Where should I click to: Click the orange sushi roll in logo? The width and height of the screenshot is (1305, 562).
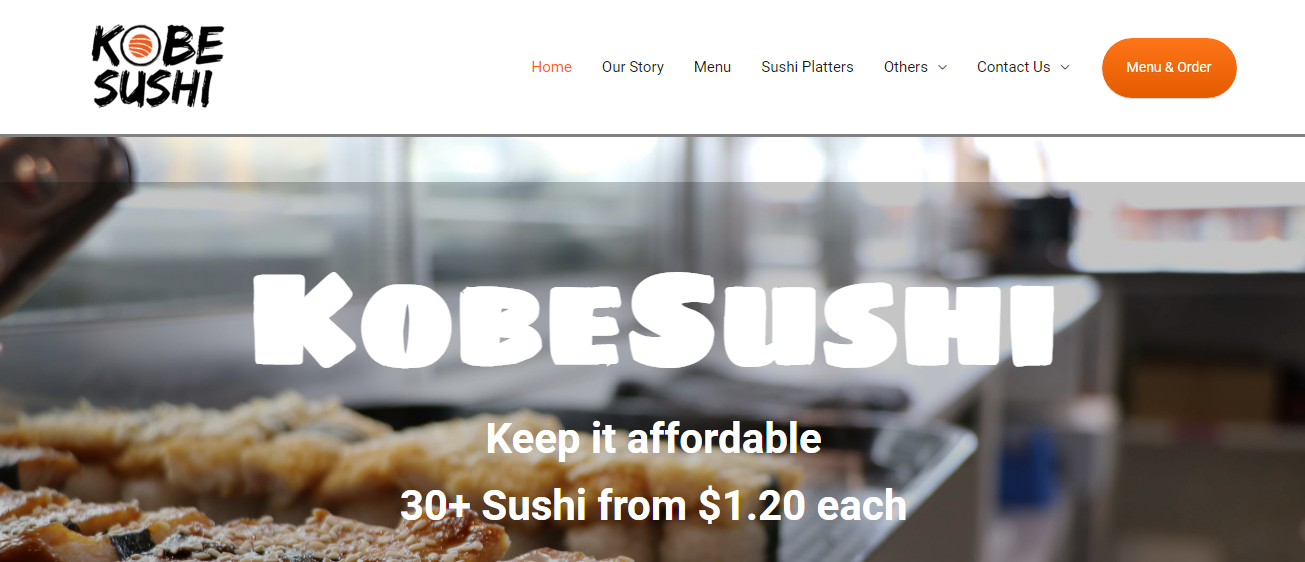(141, 44)
